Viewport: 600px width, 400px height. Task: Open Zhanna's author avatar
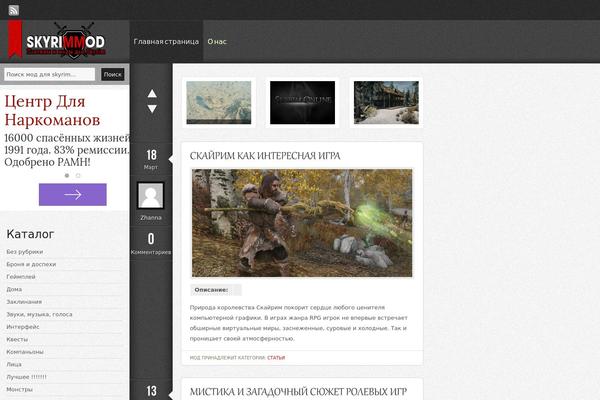tap(151, 196)
